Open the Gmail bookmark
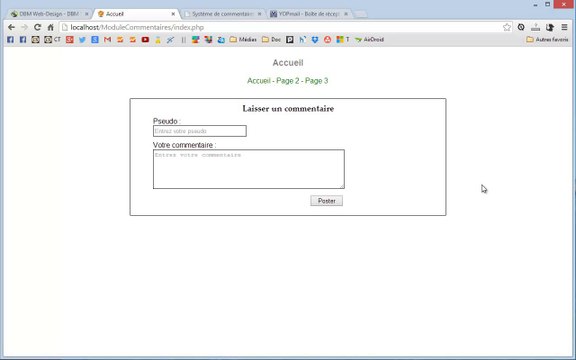This screenshot has width=576, height=360. [x=107, y=39]
